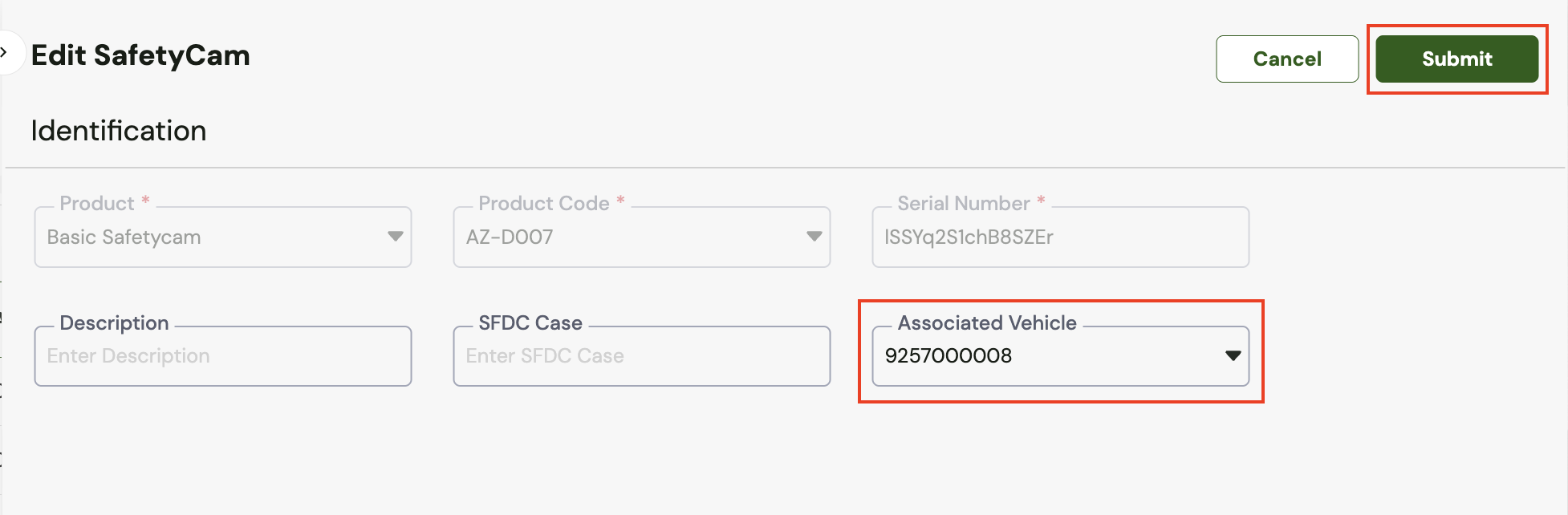The height and width of the screenshot is (515, 1568).
Task: Open the Product Code dropdown showing AZ-D007
Action: click(x=626, y=237)
